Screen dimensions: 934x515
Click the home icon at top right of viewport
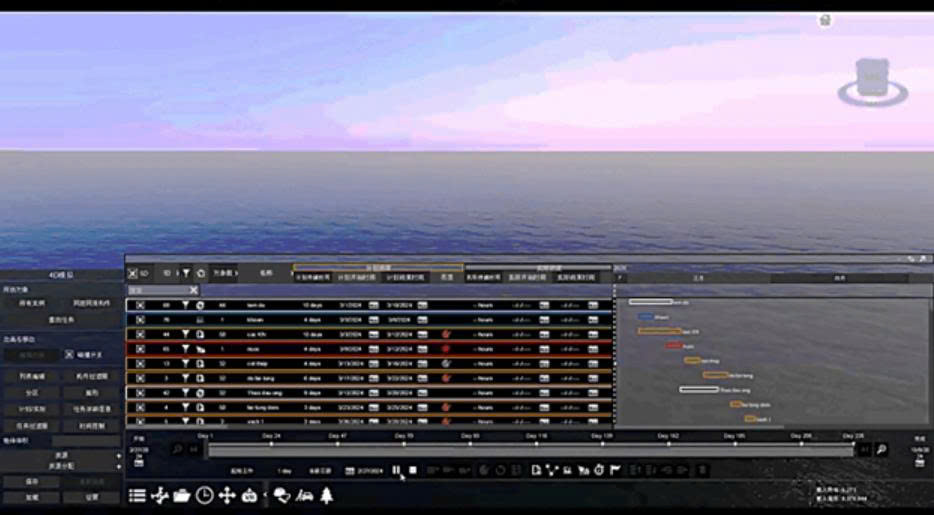coord(825,20)
